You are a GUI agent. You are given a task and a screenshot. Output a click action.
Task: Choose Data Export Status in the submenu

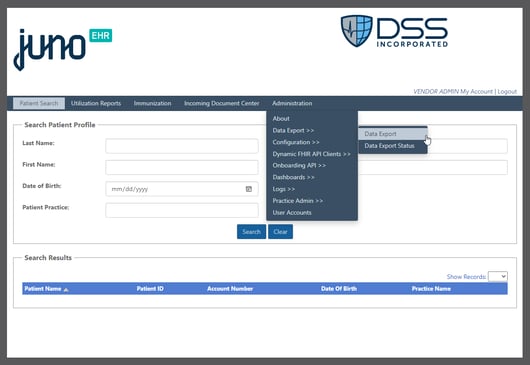pyautogui.click(x=393, y=146)
